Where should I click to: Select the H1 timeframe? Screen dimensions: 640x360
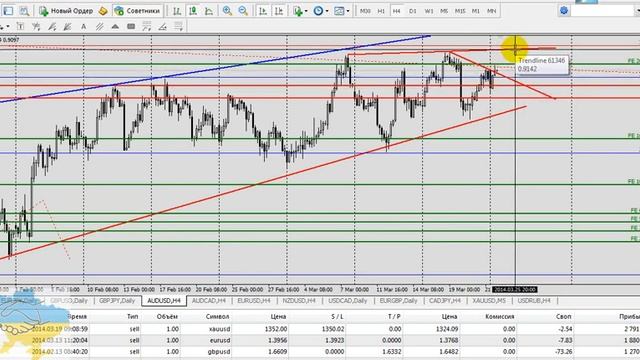[381, 11]
